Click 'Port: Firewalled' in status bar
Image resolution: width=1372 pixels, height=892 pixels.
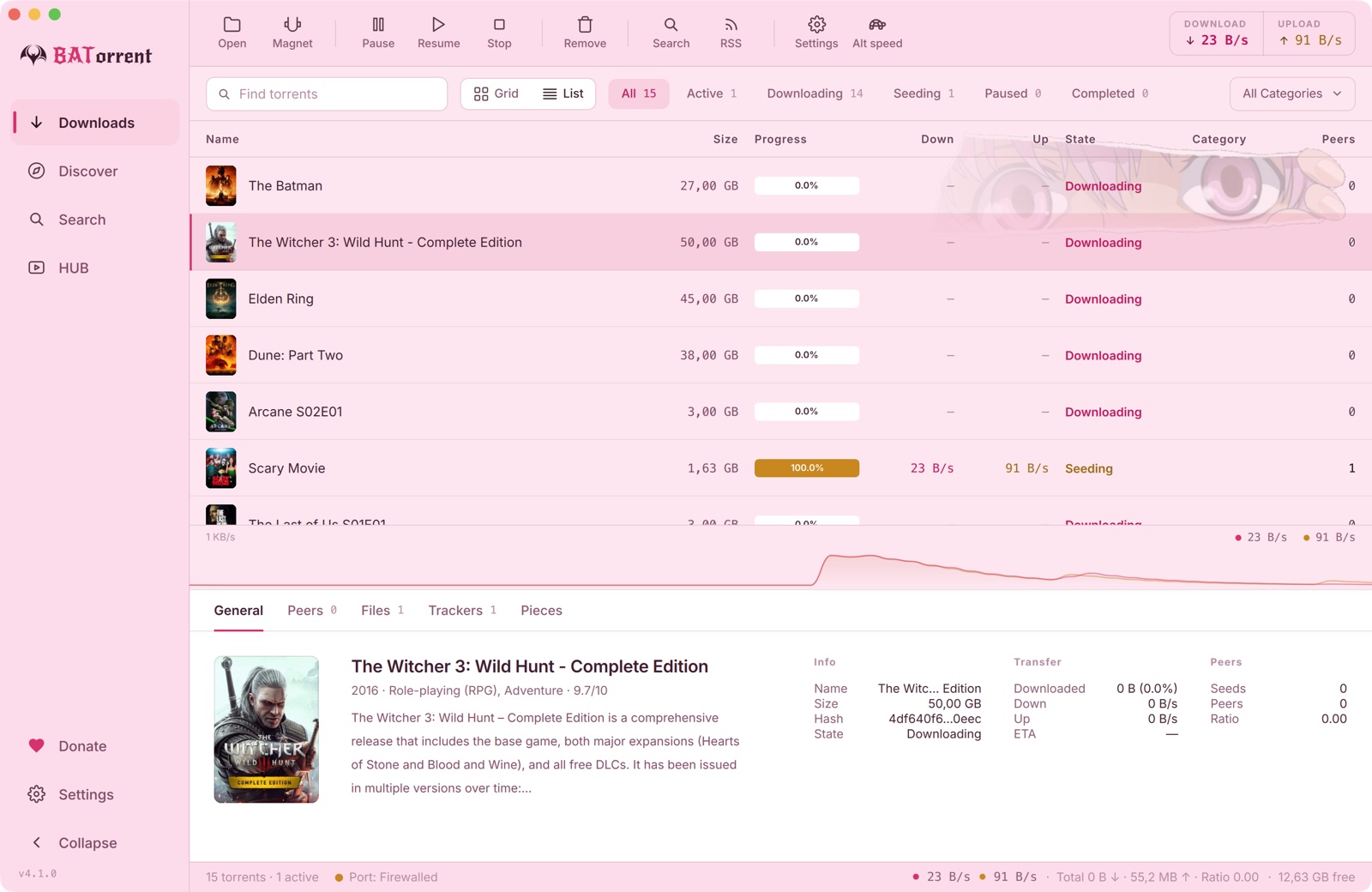pyautogui.click(x=386, y=877)
